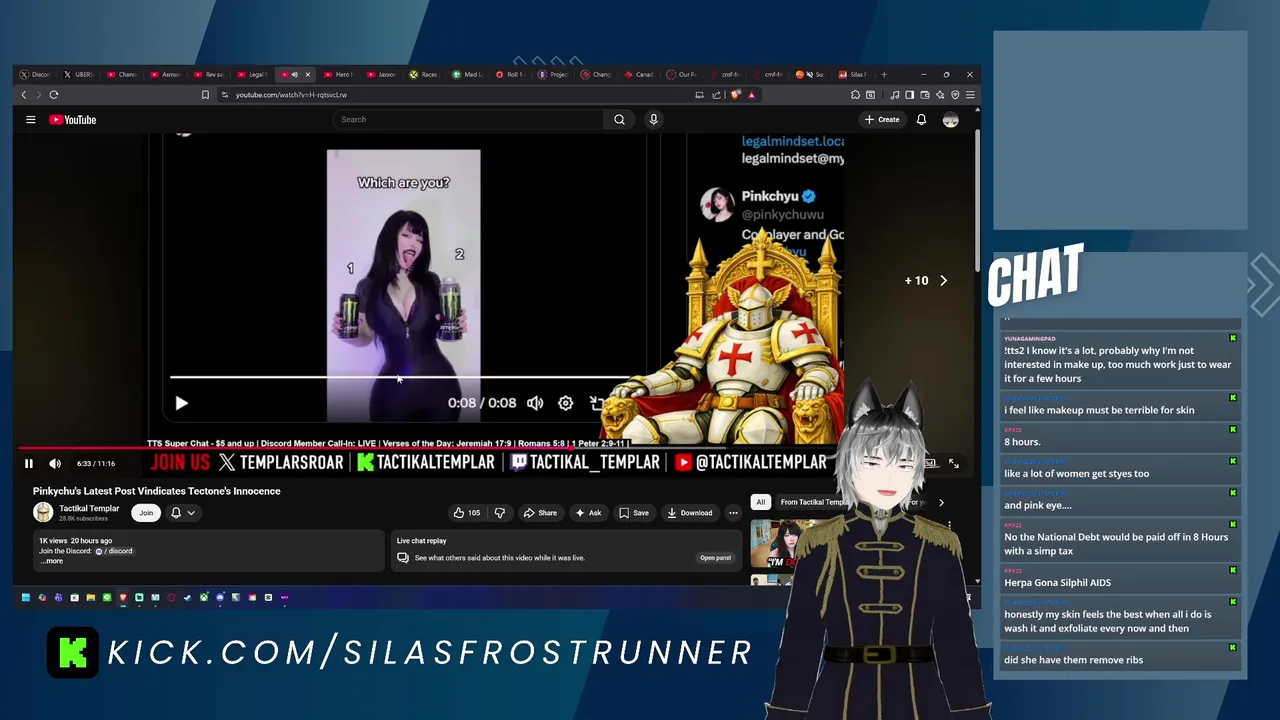This screenshot has height=720, width=1280.
Task: Toggle the embedded clip's speaker icon
Action: pos(535,403)
